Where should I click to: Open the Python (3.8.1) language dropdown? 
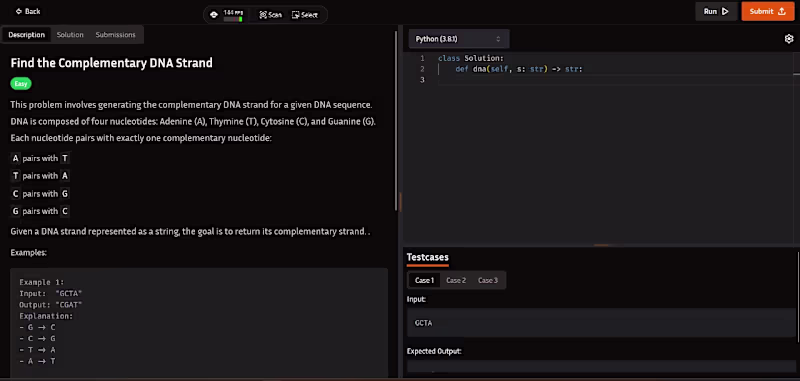coord(458,39)
